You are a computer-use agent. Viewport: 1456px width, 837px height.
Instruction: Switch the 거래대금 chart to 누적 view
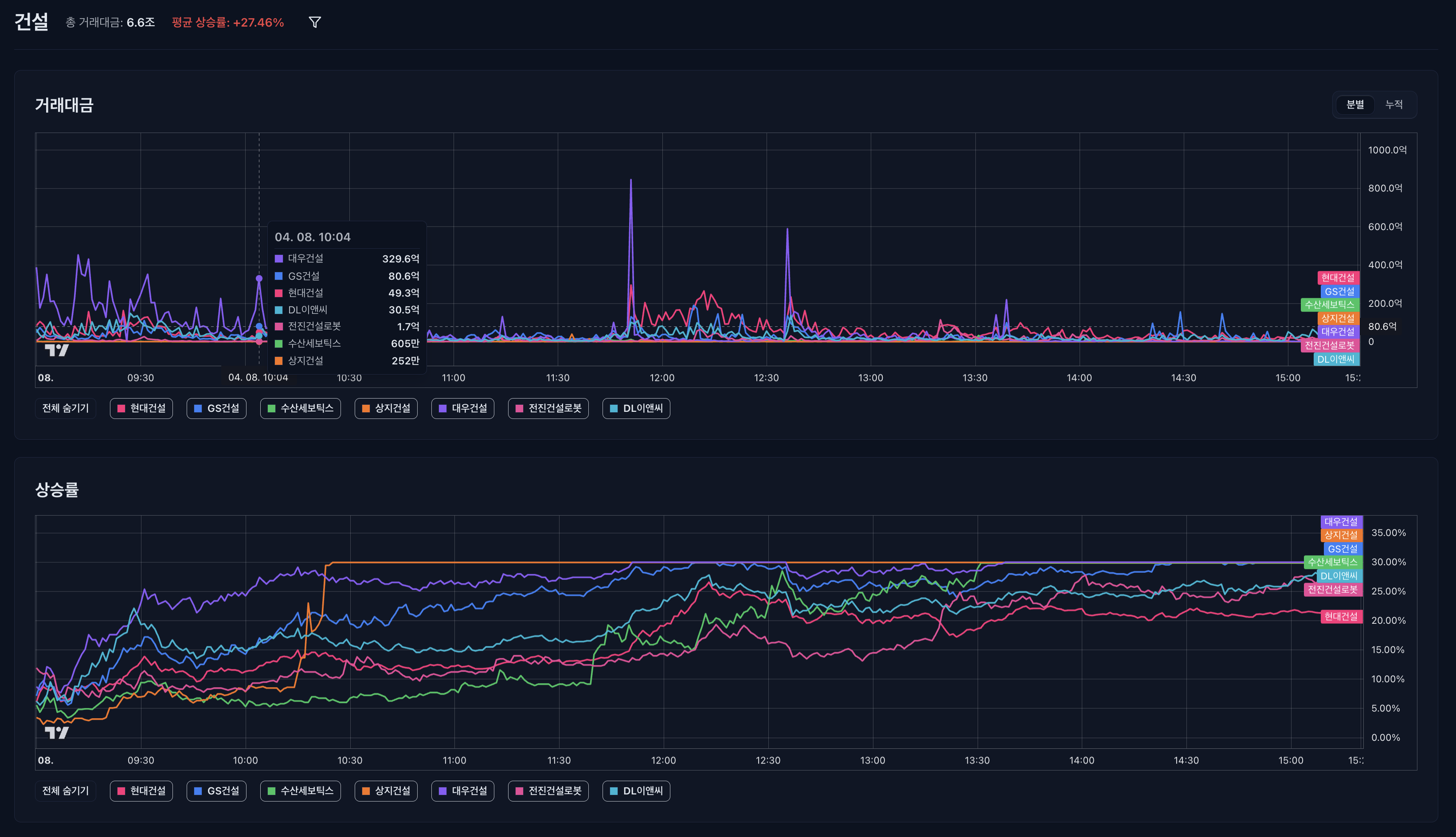pyautogui.click(x=1394, y=105)
